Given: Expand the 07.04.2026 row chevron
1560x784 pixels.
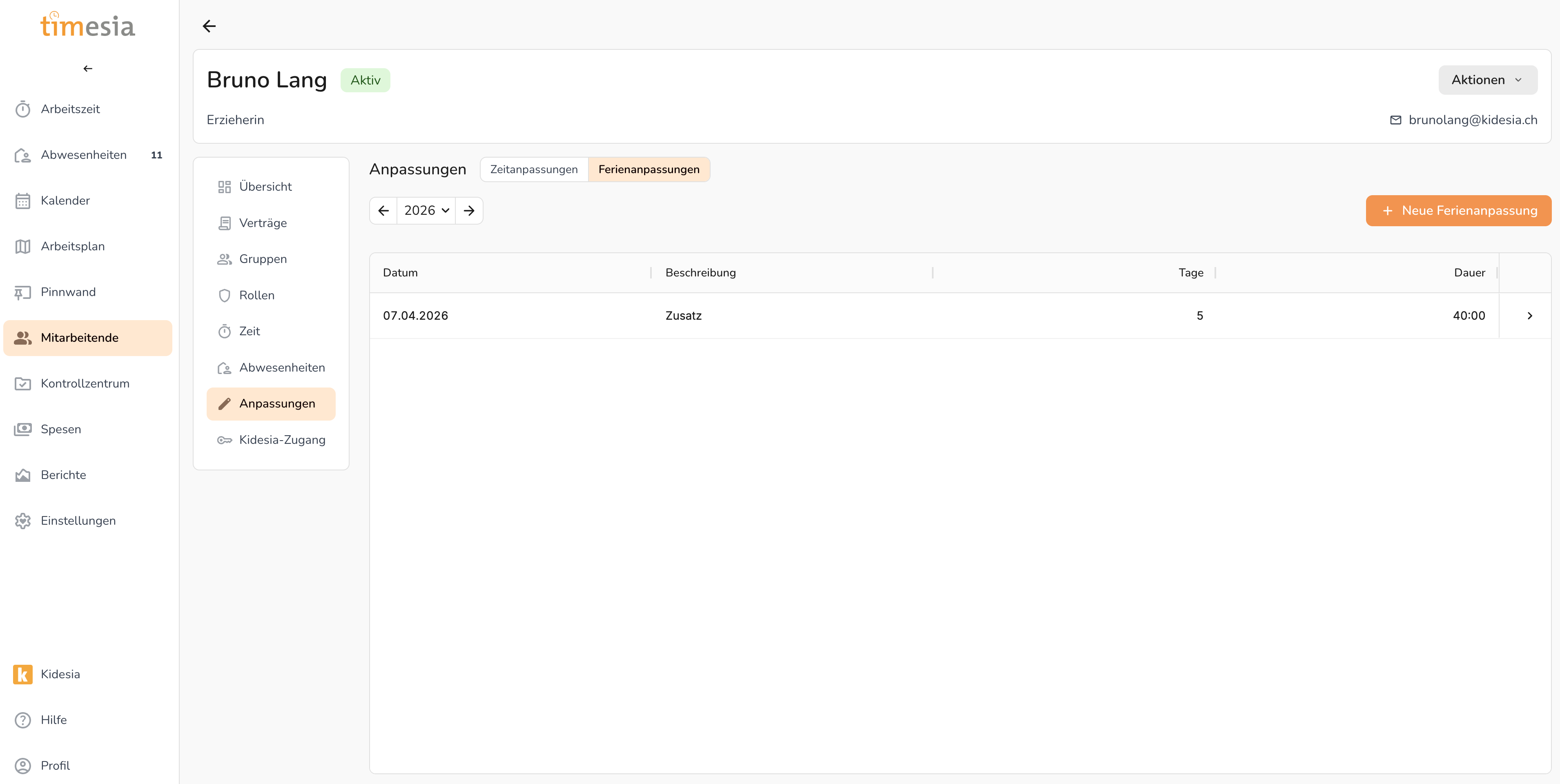Looking at the screenshot, I should point(1530,315).
